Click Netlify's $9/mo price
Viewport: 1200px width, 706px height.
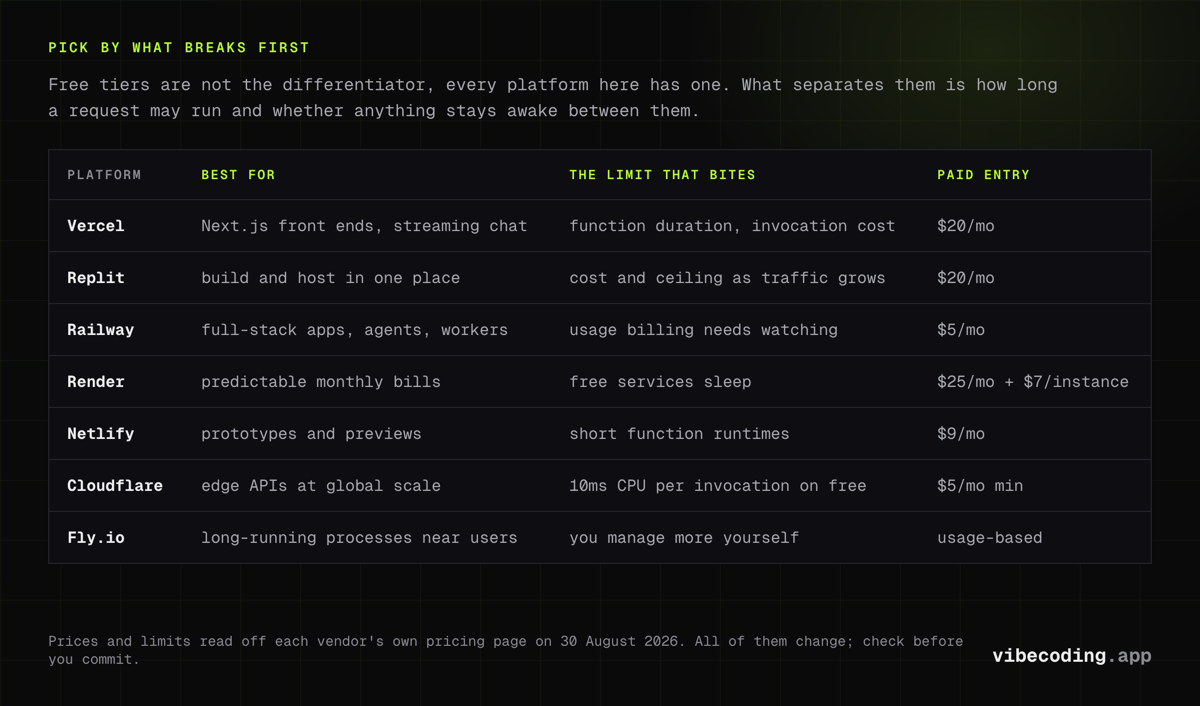click(x=961, y=434)
